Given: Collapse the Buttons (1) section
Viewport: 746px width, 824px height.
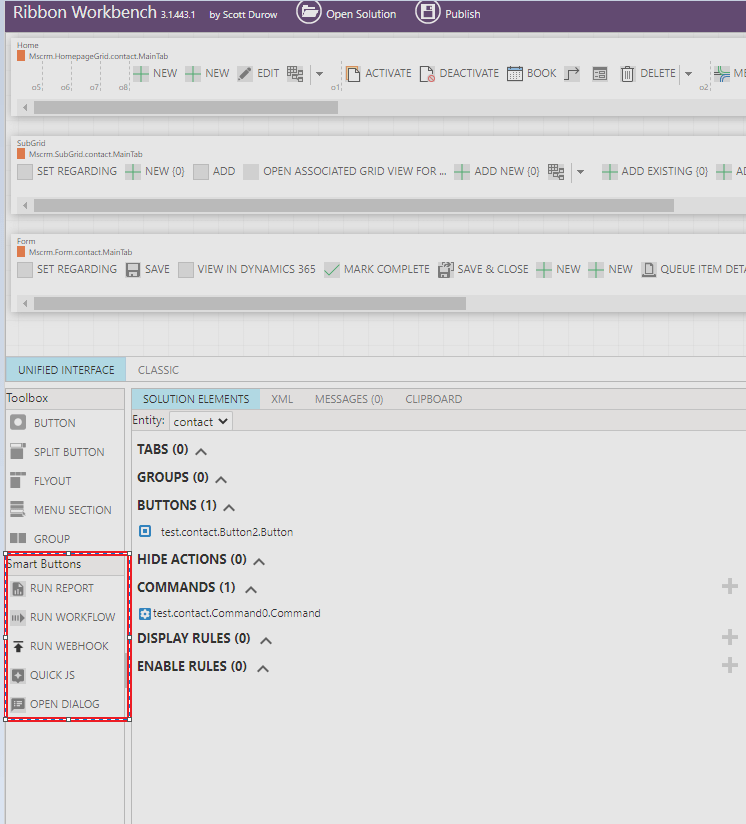Looking at the screenshot, I should tap(229, 507).
